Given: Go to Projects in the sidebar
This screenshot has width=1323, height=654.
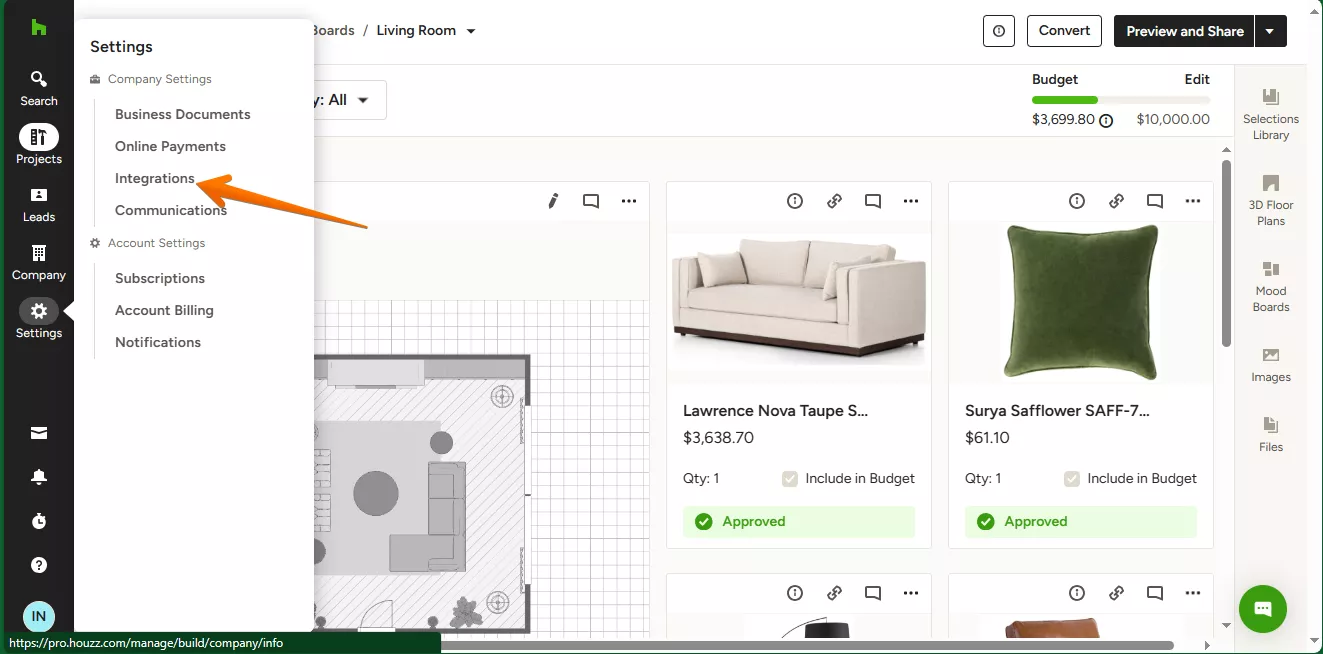Looking at the screenshot, I should [39, 146].
